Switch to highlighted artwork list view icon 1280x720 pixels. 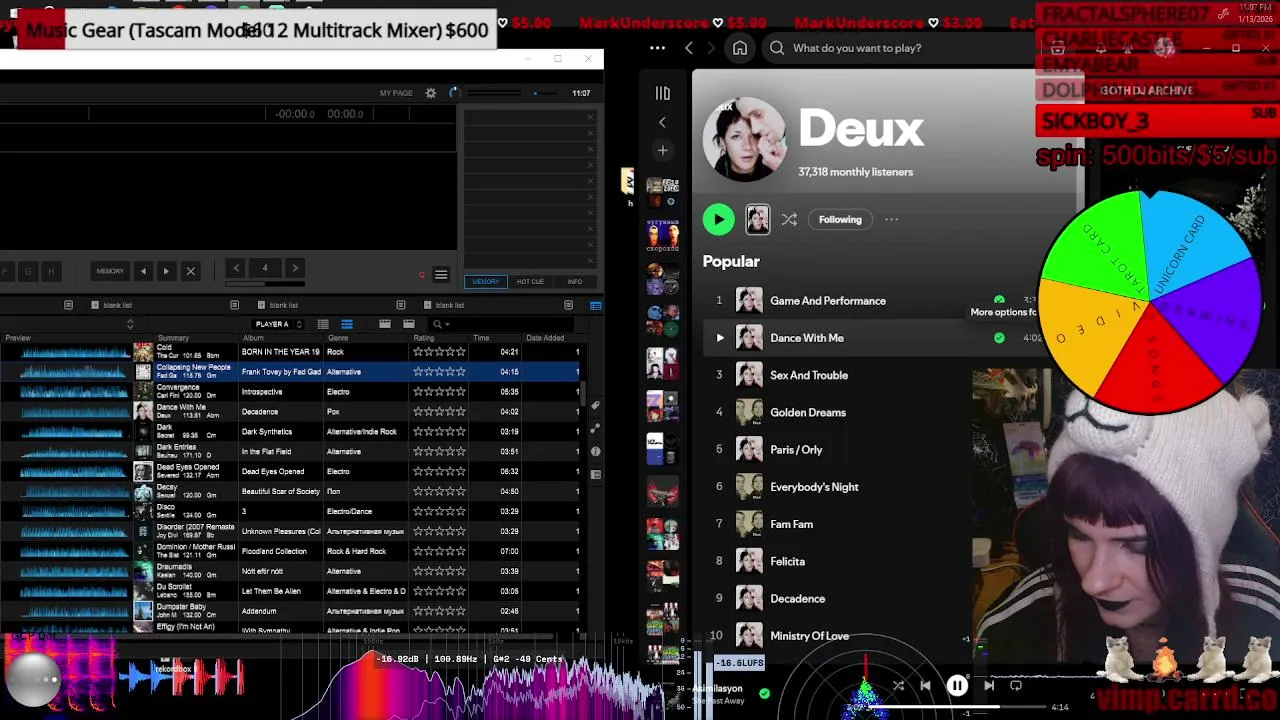coord(347,324)
